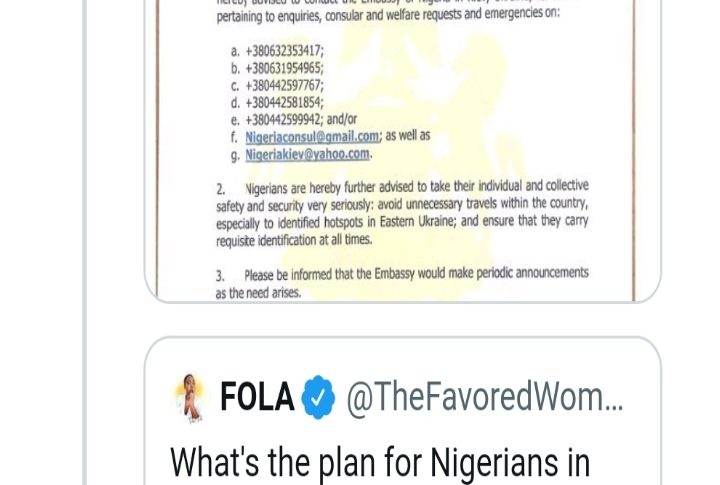Click the blue verified badge next to FOLA
Image resolution: width=720 pixels, height=485 pixels.
click(319, 398)
